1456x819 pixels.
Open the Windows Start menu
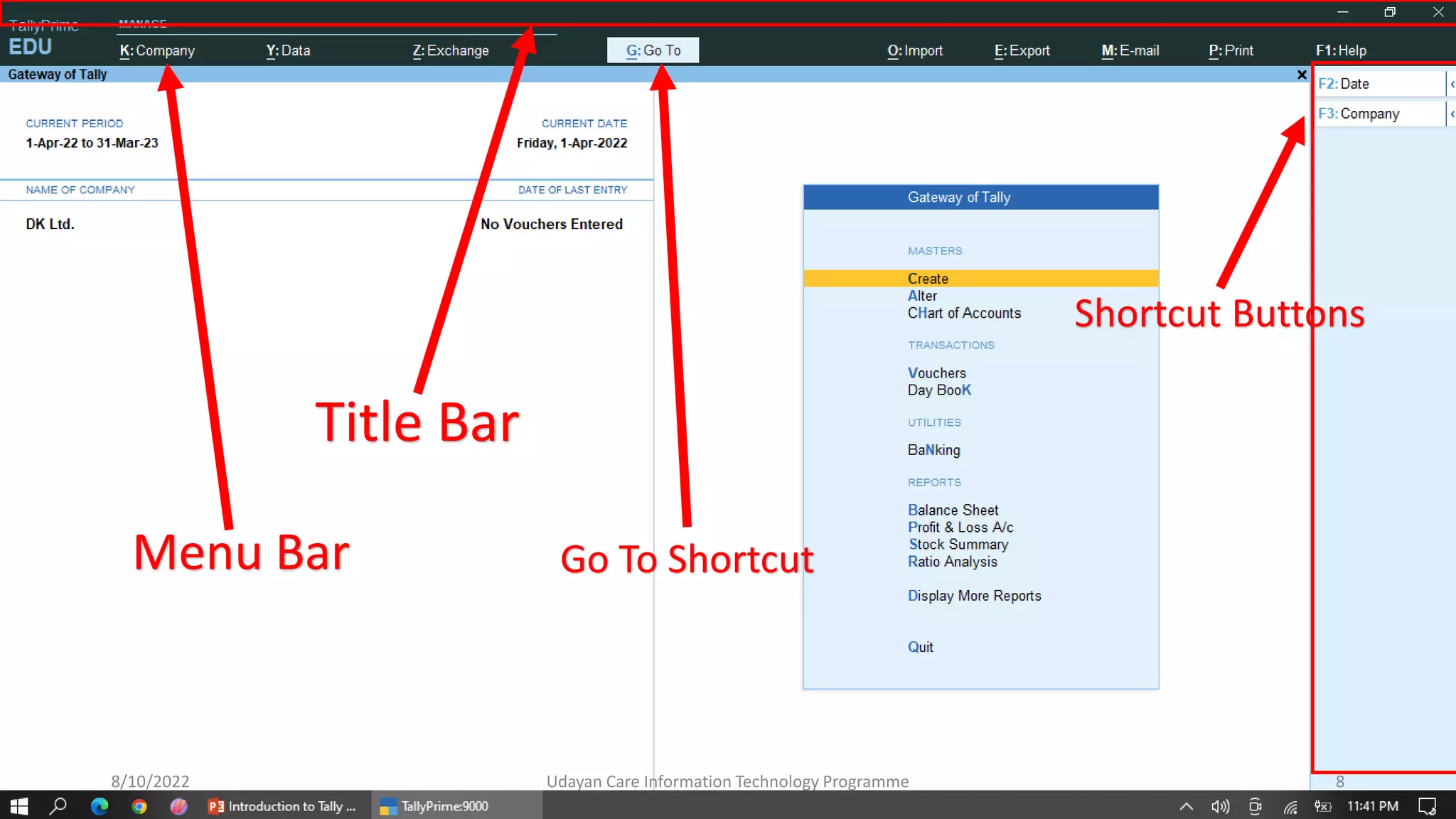tap(19, 806)
